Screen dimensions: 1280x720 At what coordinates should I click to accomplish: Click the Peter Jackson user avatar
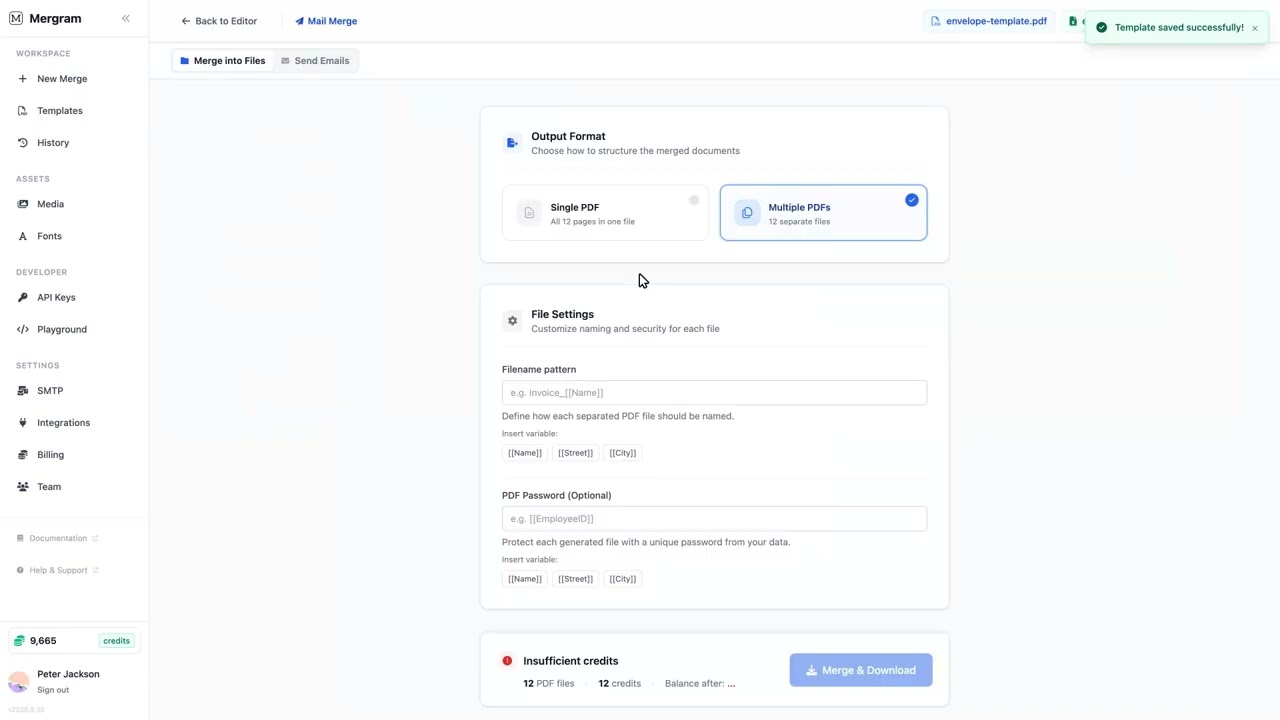19,682
